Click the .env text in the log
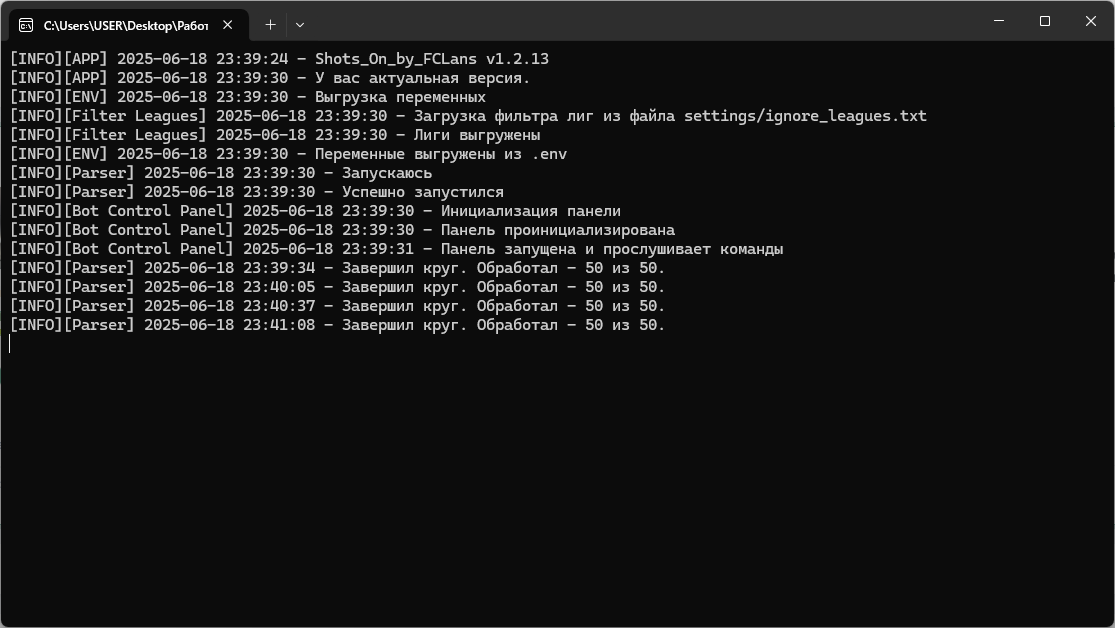 [x=549, y=154]
